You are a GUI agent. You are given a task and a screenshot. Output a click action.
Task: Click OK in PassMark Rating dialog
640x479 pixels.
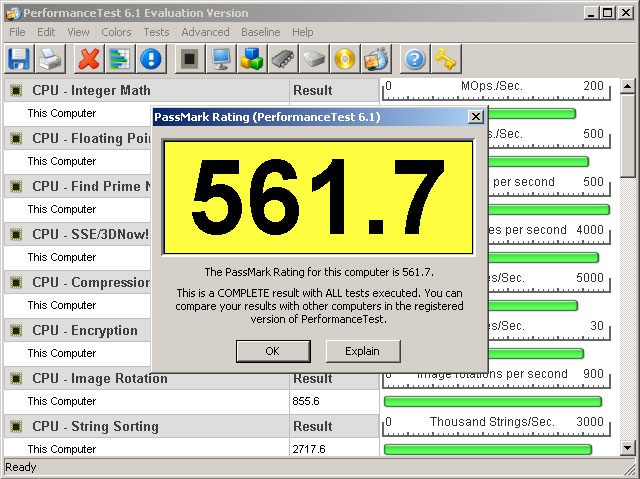point(273,351)
